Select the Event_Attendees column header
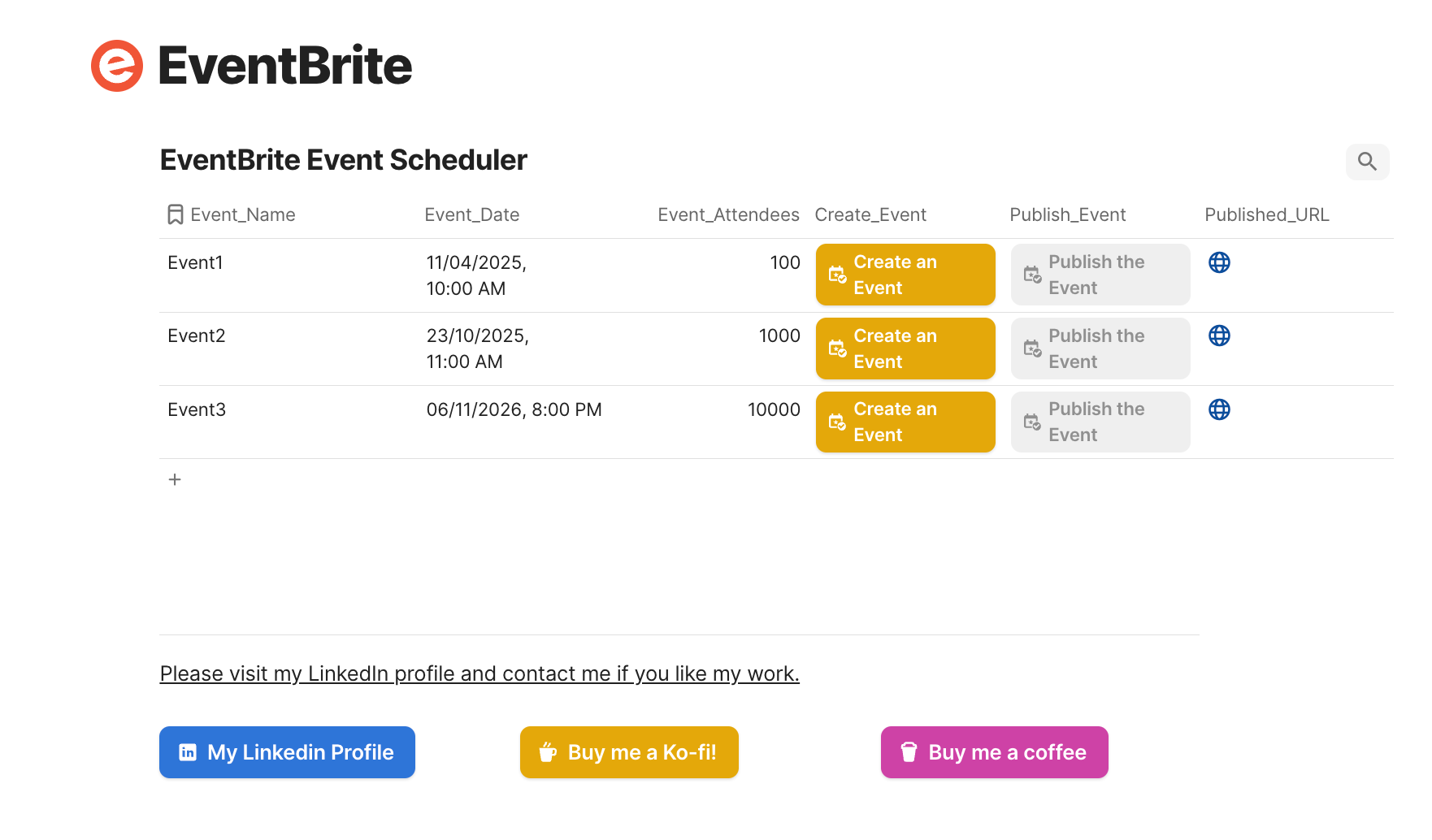Image resolution: width=1432 pixels, height=840 pixels. [x=728, y=214]
